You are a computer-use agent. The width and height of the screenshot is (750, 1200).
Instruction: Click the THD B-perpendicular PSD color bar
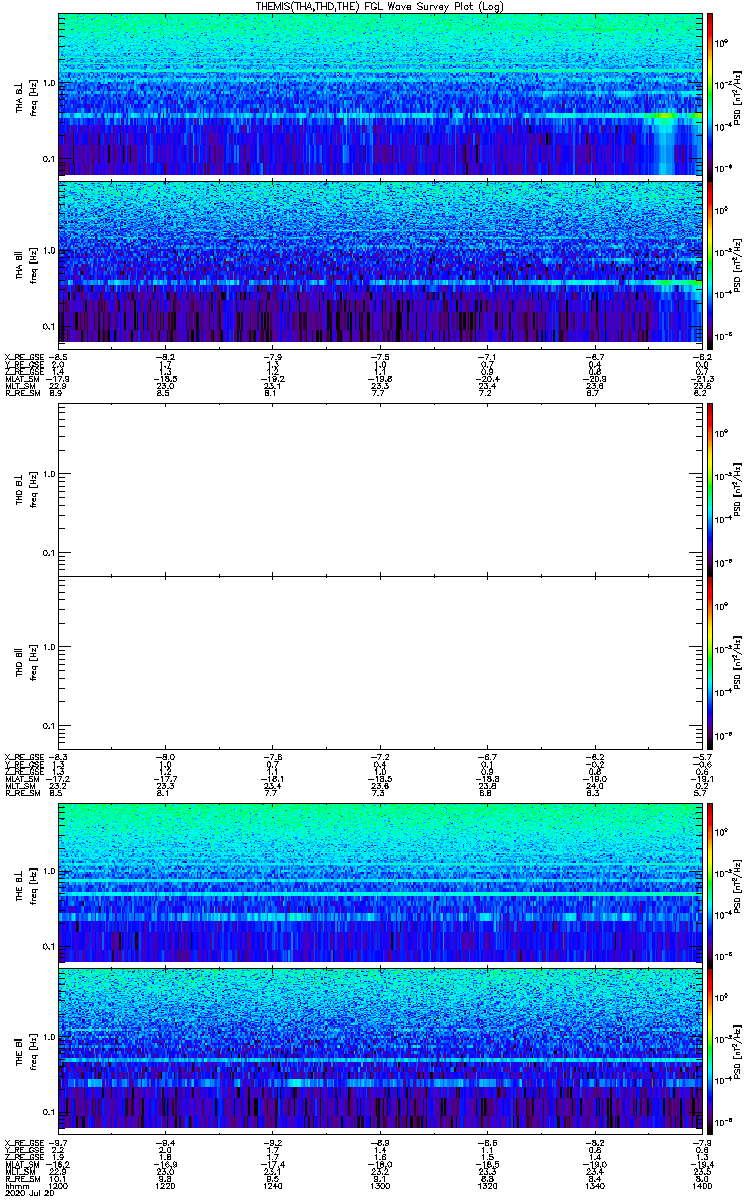[x=710, y=489]
